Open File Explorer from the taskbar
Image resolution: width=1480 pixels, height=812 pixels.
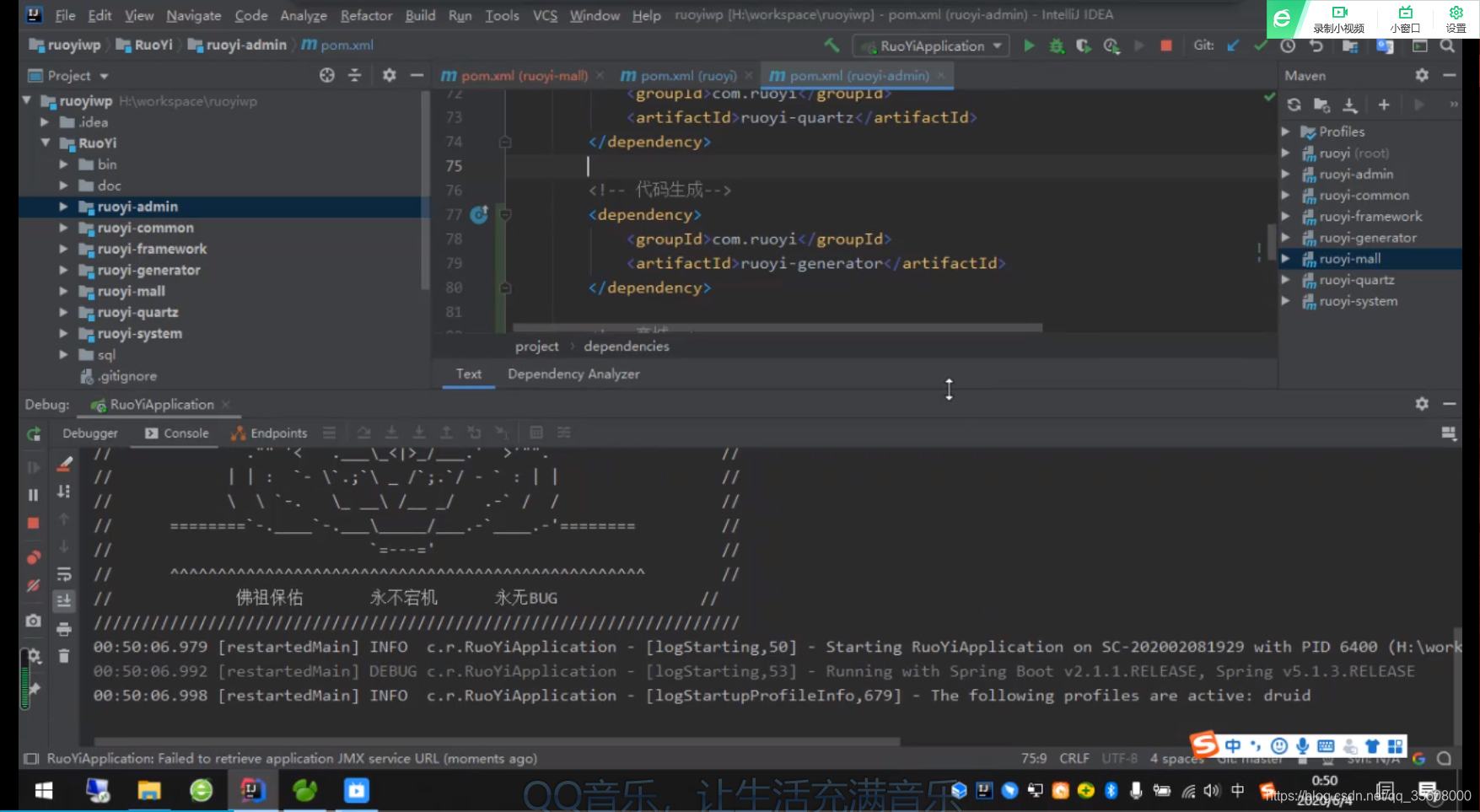(x=149, y=790)
